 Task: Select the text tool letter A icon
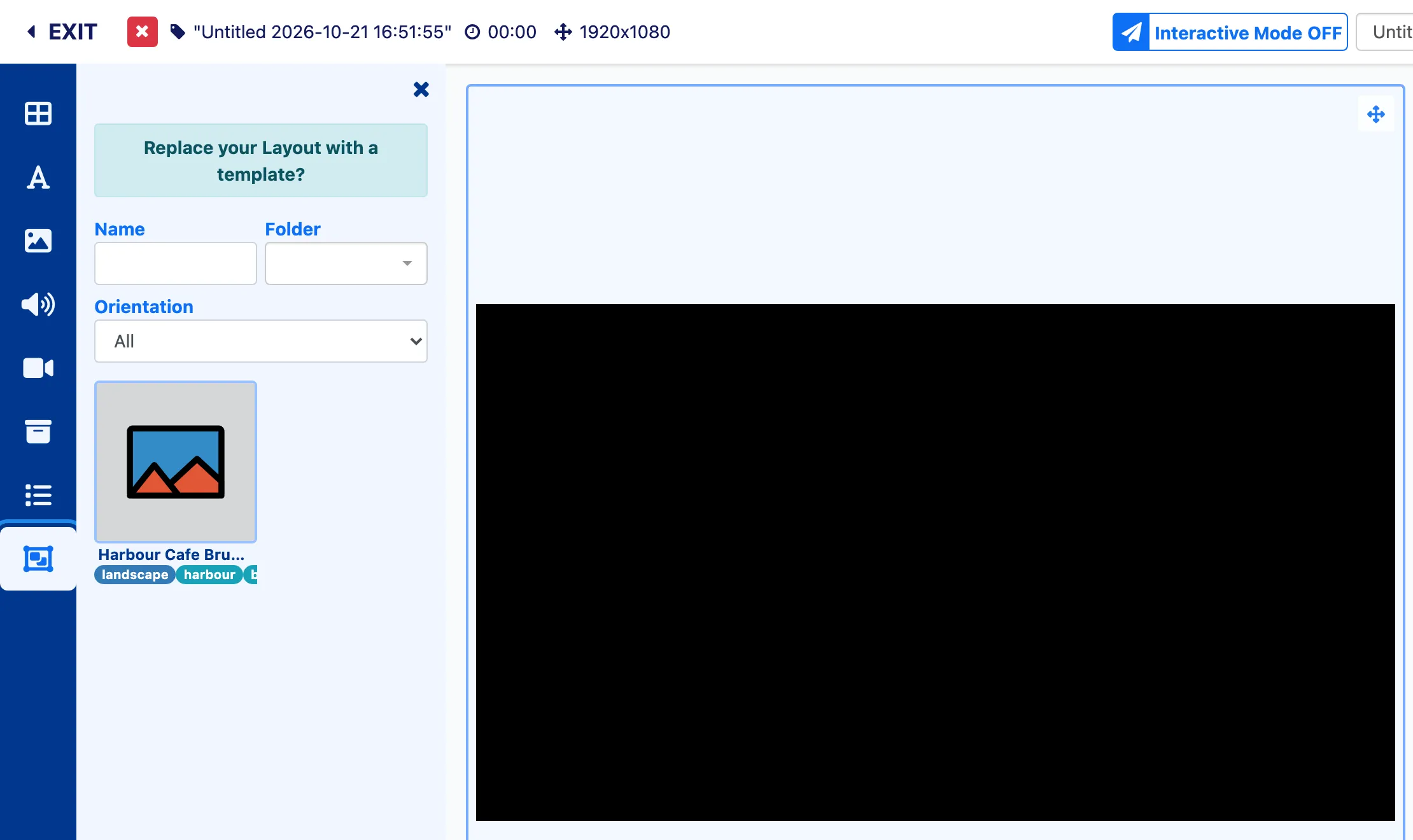(38, 177)
